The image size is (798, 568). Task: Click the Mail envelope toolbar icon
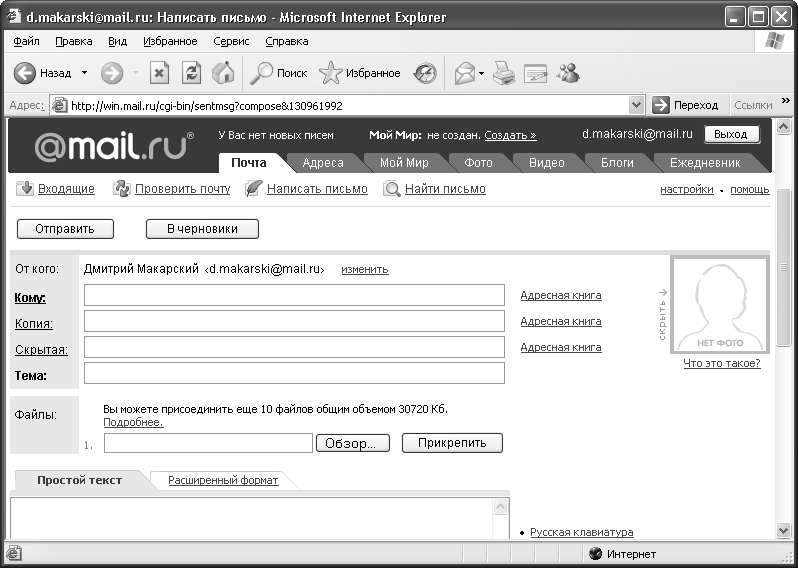[465, 73]
